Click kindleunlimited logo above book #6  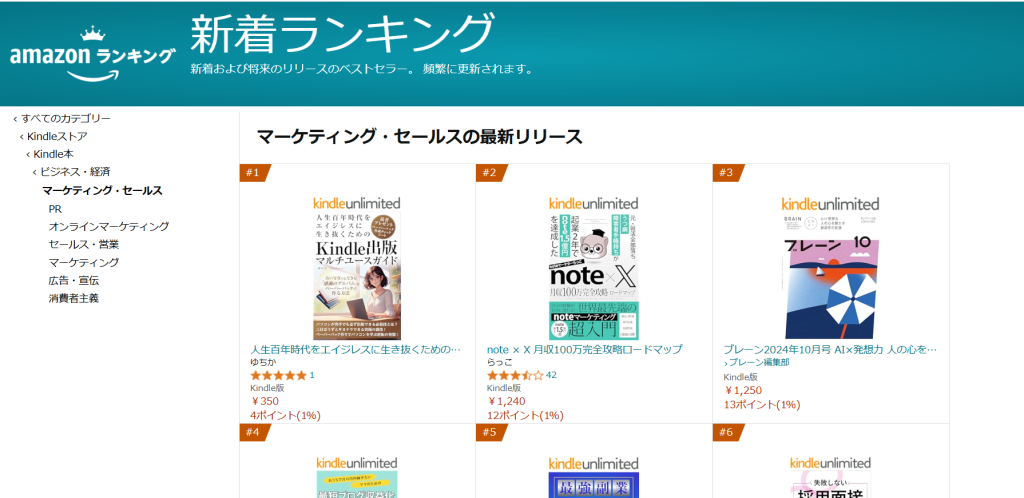830,464
